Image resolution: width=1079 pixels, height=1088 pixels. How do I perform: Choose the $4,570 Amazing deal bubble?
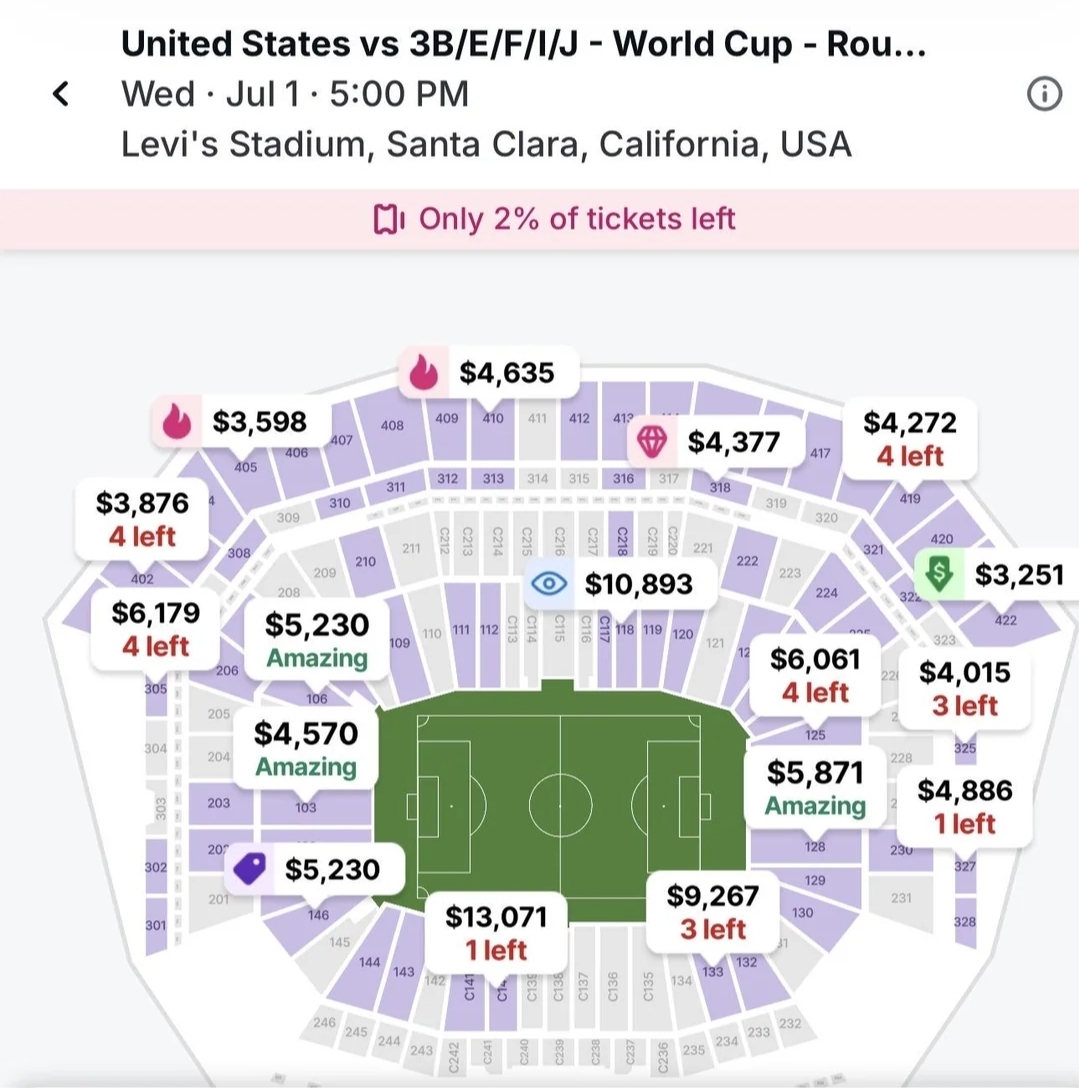(306, 750)
